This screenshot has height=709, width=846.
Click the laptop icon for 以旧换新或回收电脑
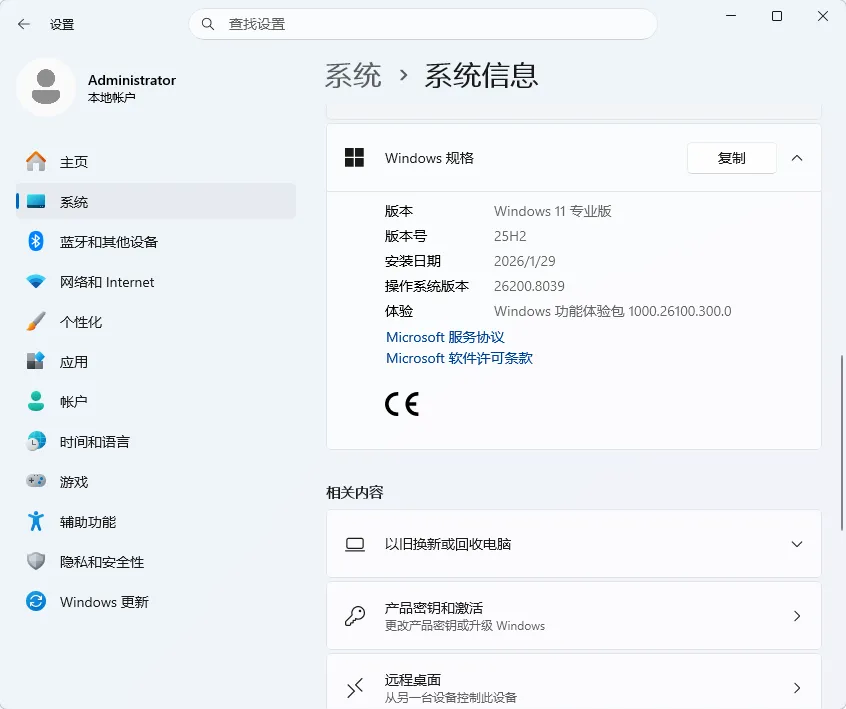point(354,544)
